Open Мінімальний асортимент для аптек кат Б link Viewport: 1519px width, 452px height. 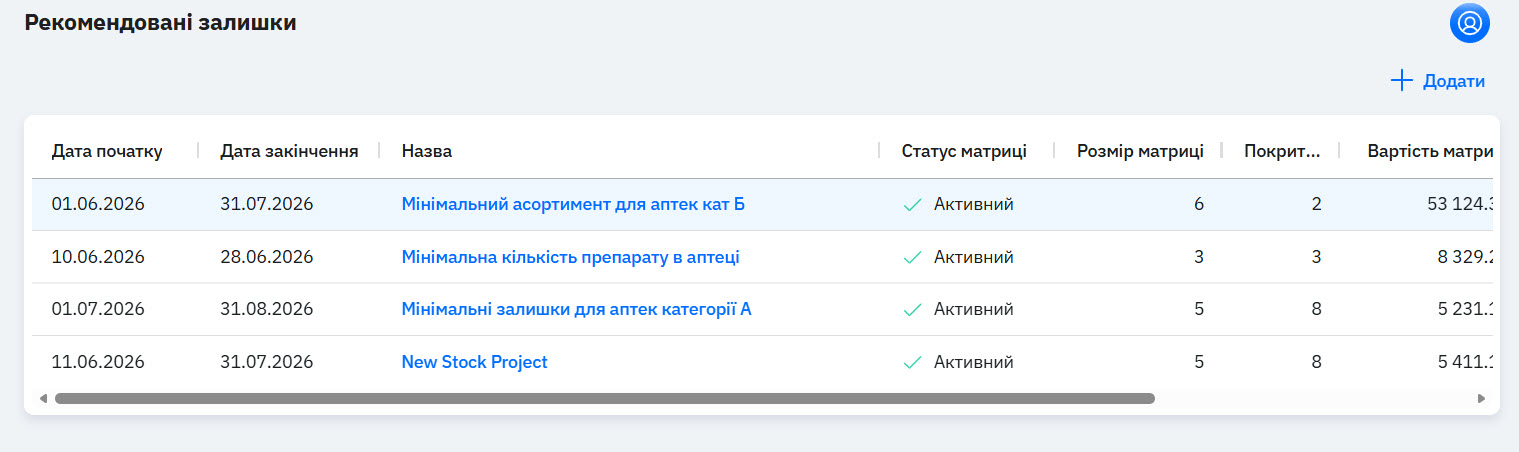[x=573, y=204]
